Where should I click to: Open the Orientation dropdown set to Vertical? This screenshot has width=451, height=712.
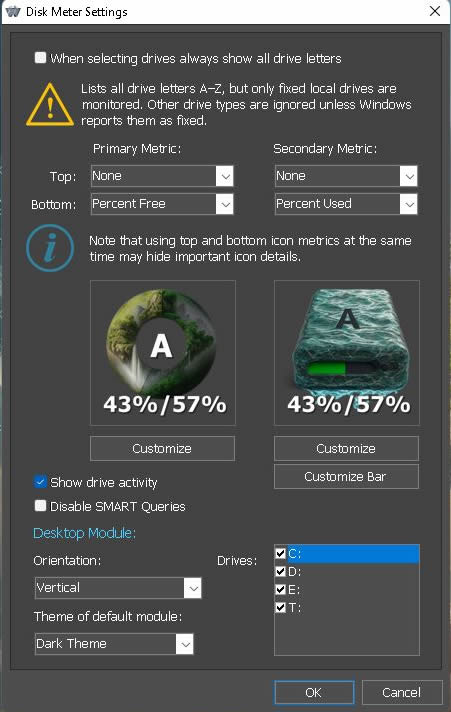tap(118, 588)
